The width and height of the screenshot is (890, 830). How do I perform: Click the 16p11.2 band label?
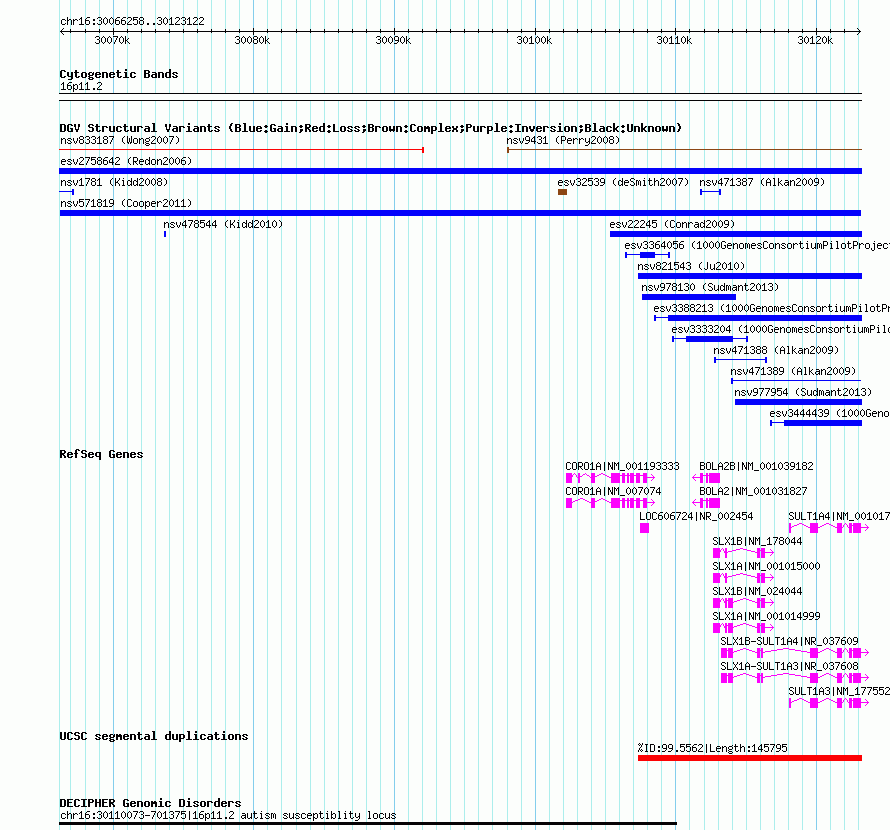point(81,86)
